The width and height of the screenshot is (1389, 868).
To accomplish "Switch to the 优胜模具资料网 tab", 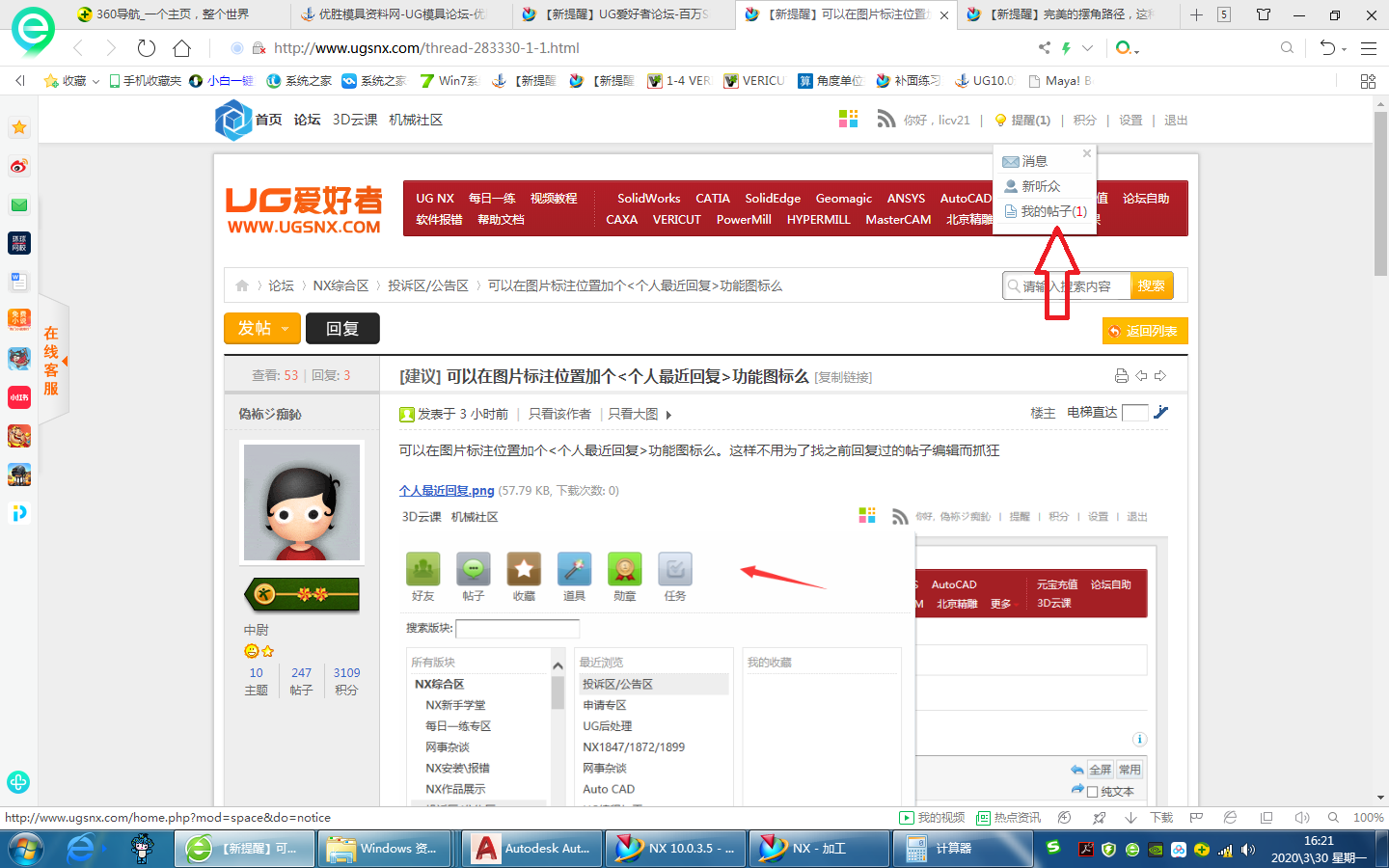I will (402, 14).
